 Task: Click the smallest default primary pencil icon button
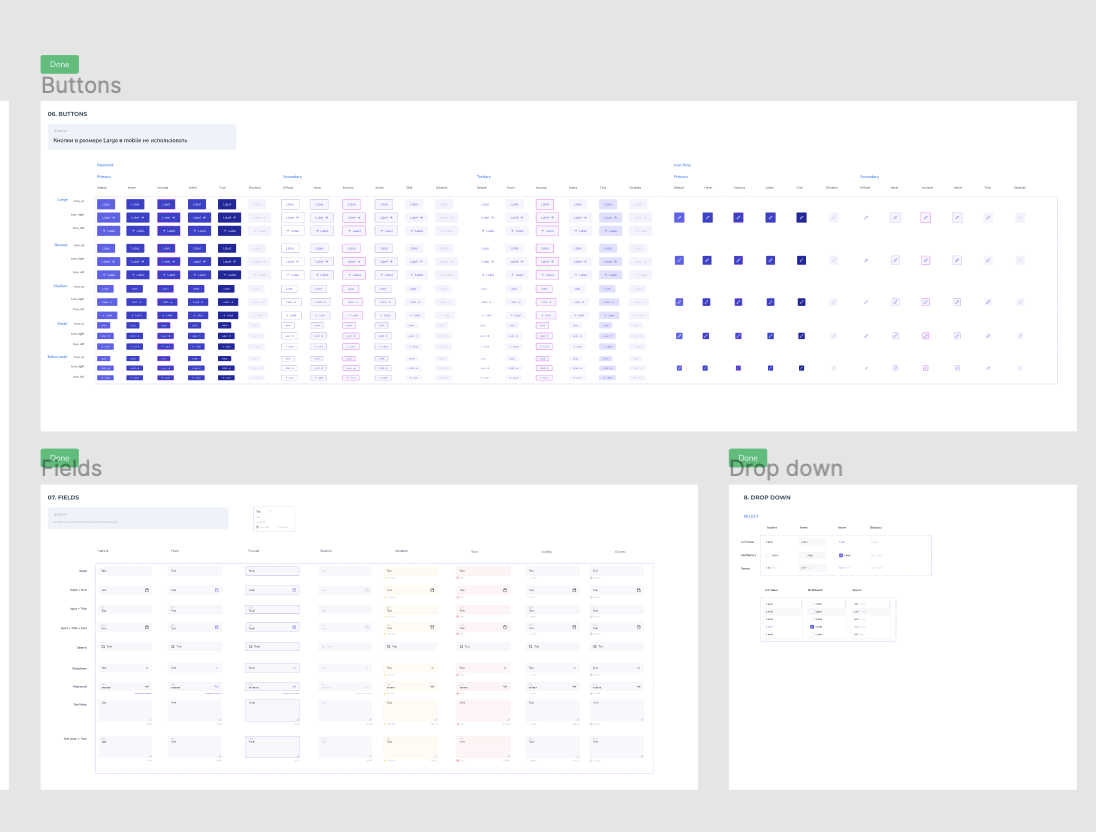coord(679,368)
